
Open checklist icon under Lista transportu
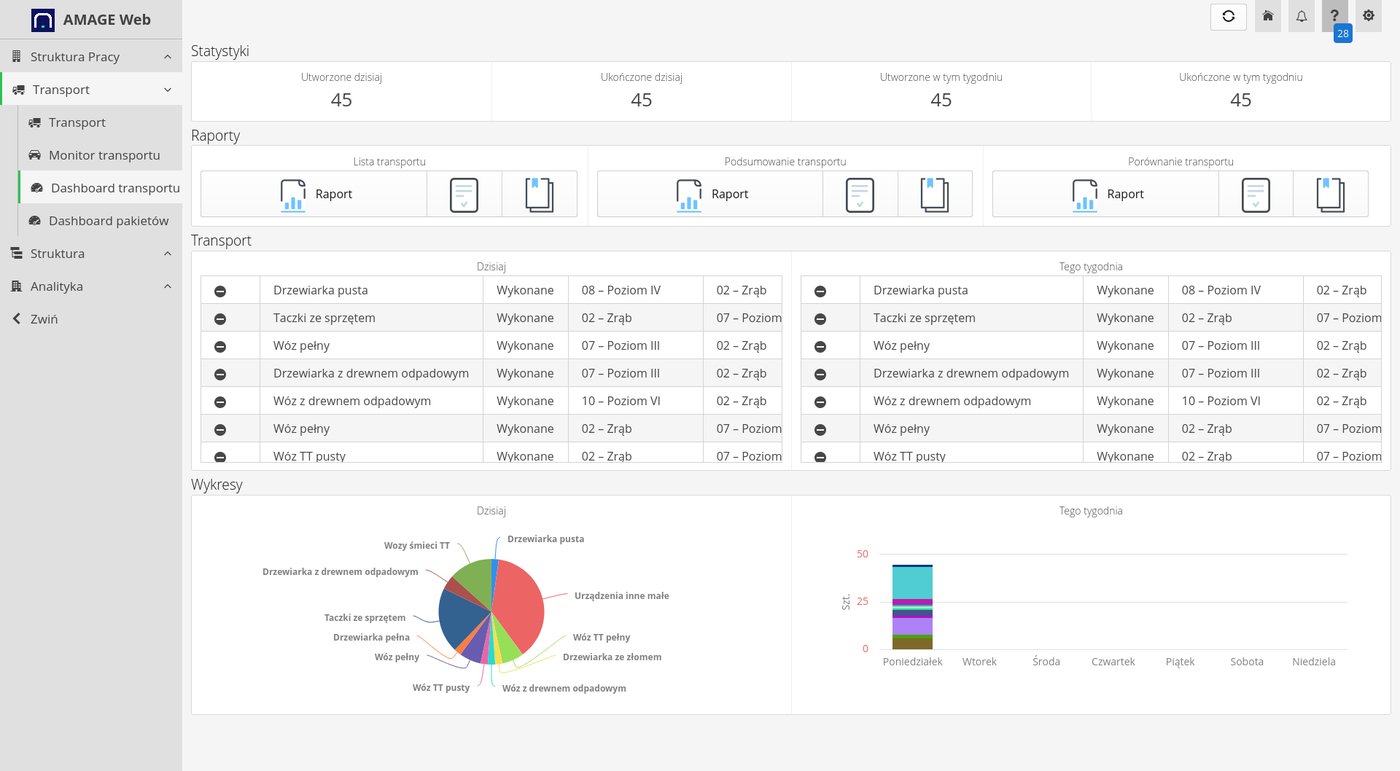[464, 194]
